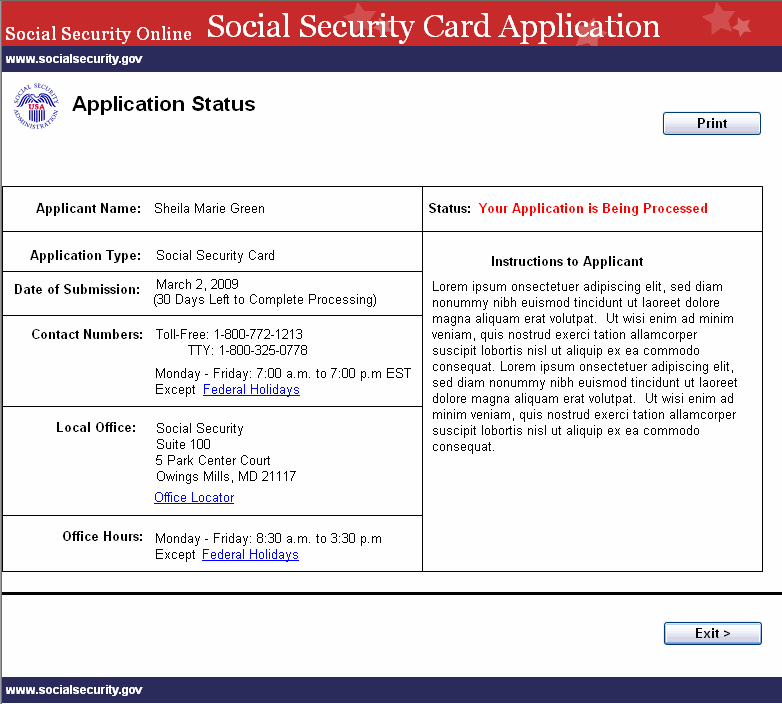Click the Instructions to Applicant heading

567,261
